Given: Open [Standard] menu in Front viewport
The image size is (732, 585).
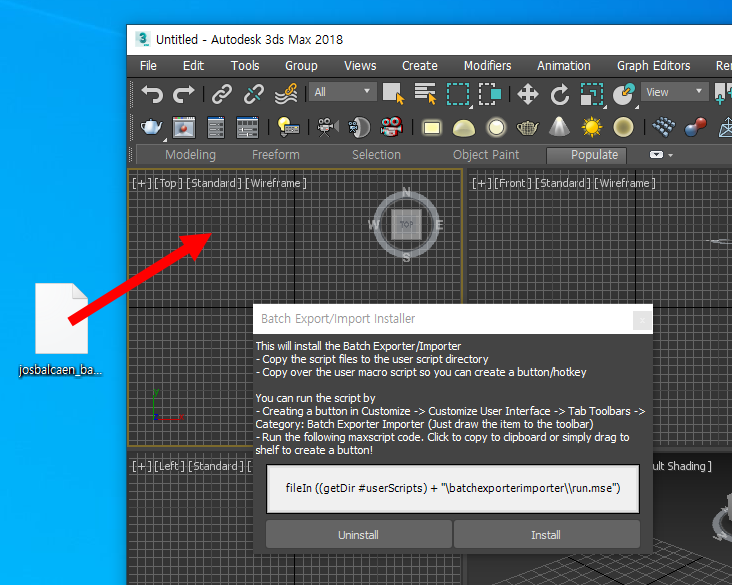Looking at the screenshot, I should coord(563,183).
